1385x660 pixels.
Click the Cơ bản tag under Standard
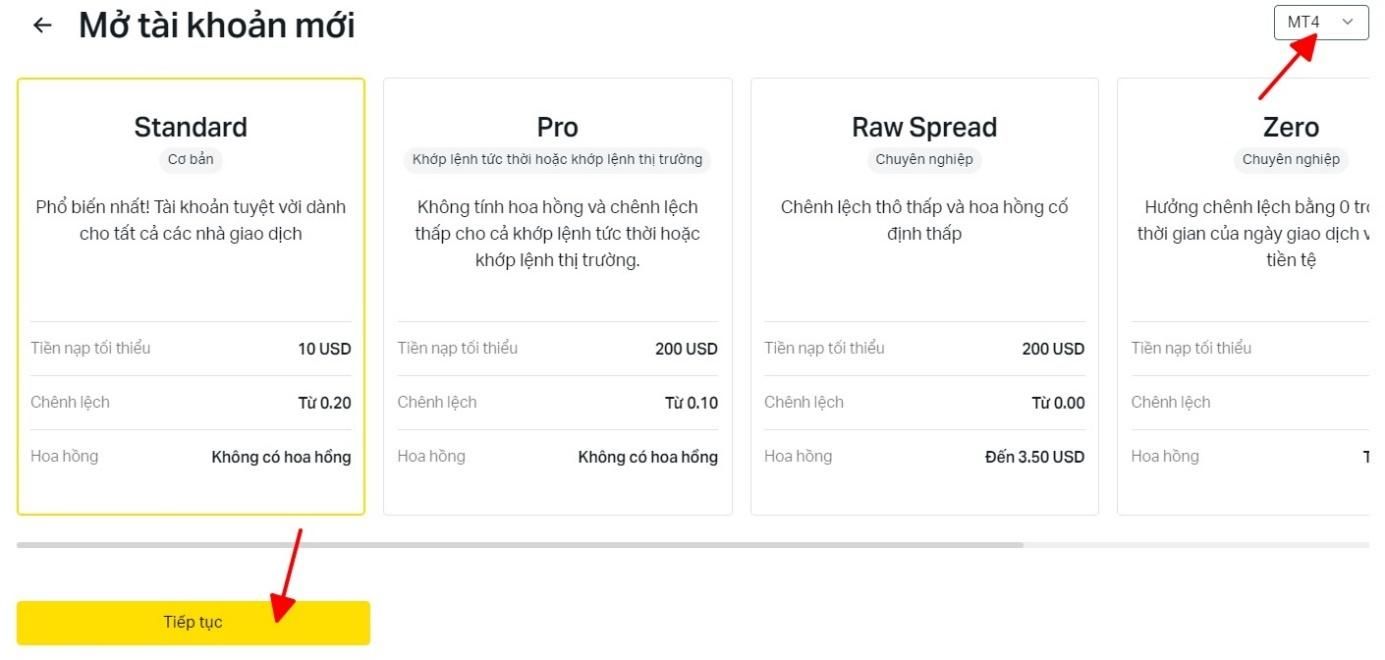point(190,159)
